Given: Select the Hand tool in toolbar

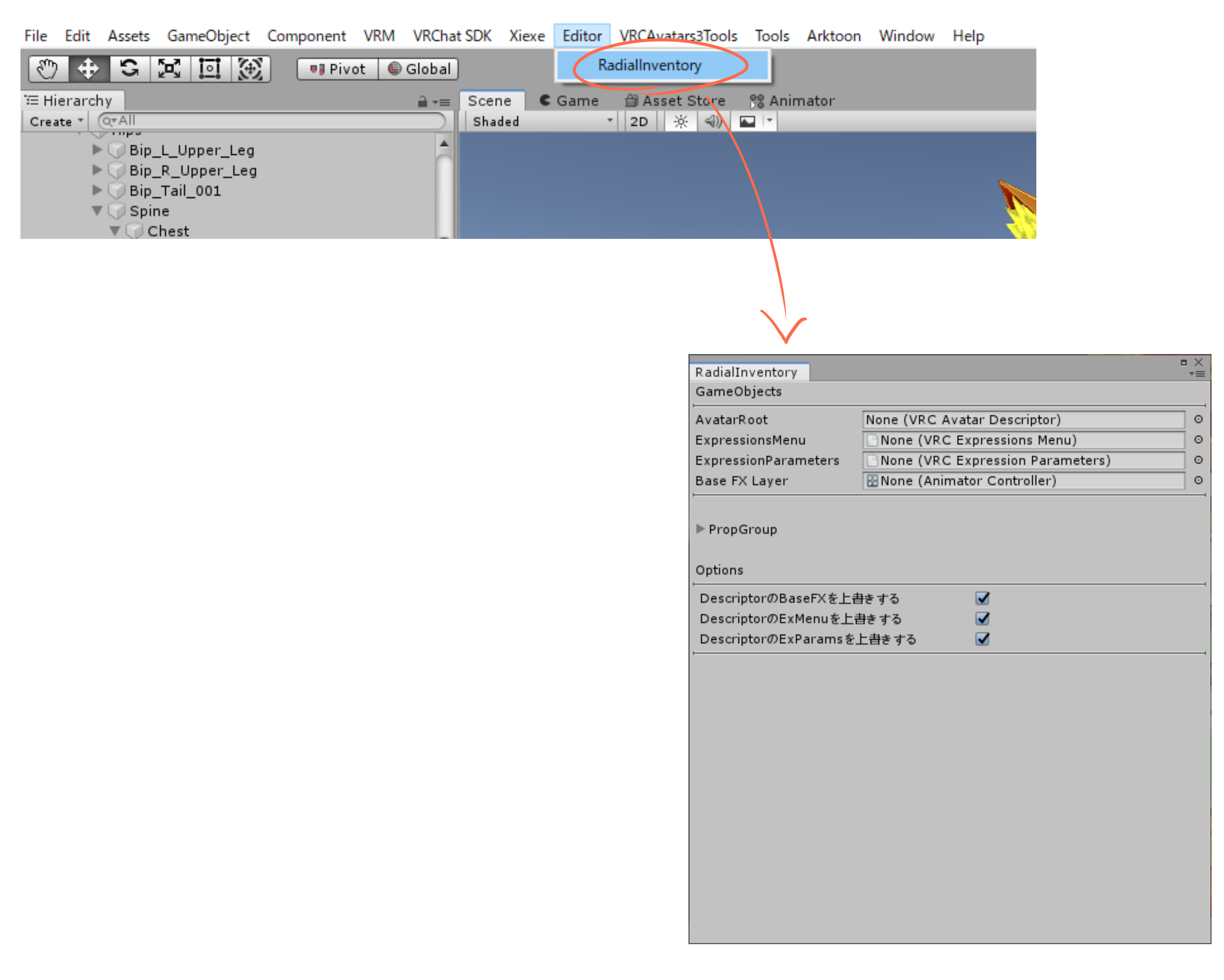Looking at the screenshot, I should pyautogui.click(x=48, y=69).
